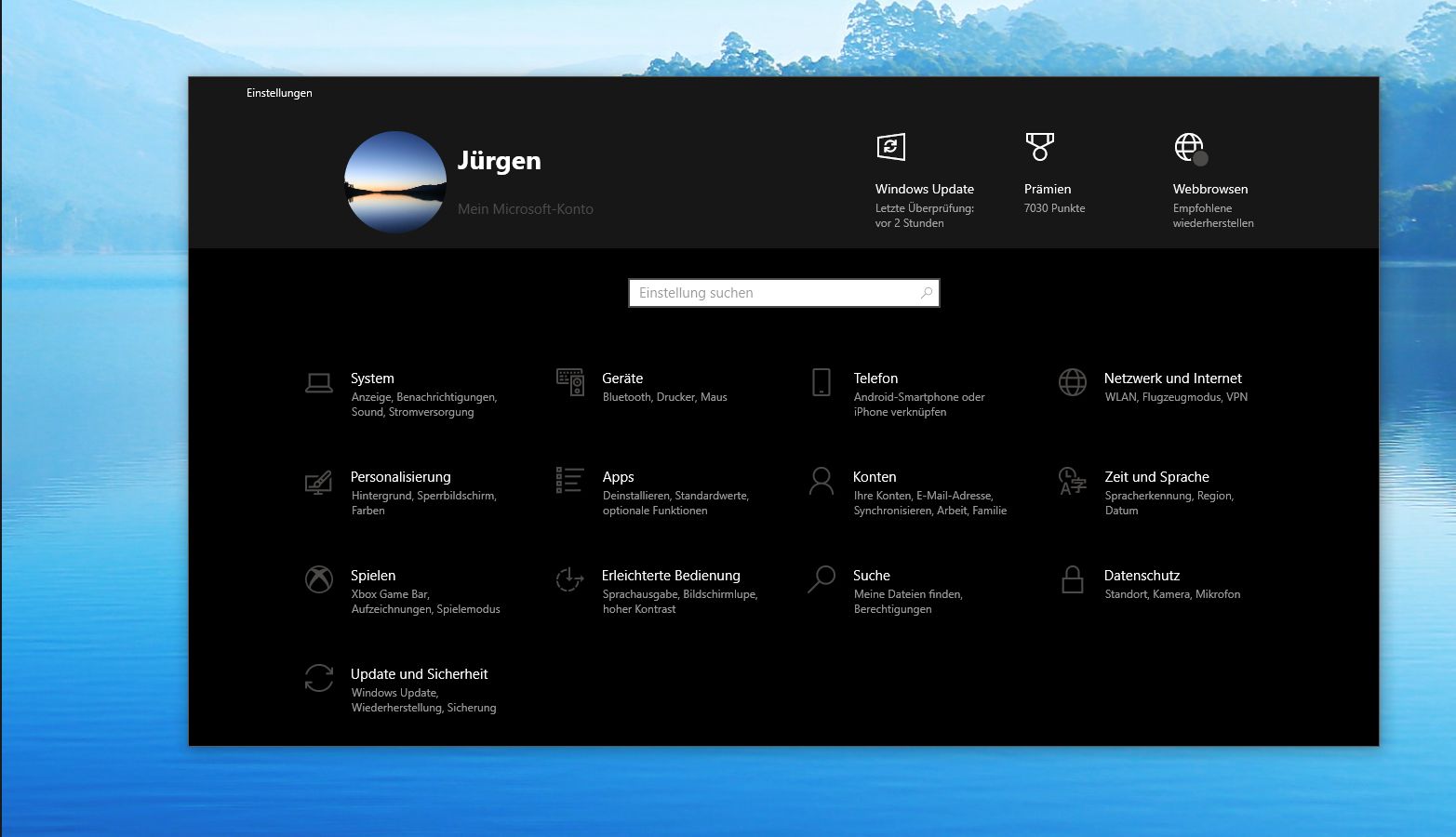
Task: Click the Netzwerk und Internet globe icon
Action: click(x=1073, y=382)
